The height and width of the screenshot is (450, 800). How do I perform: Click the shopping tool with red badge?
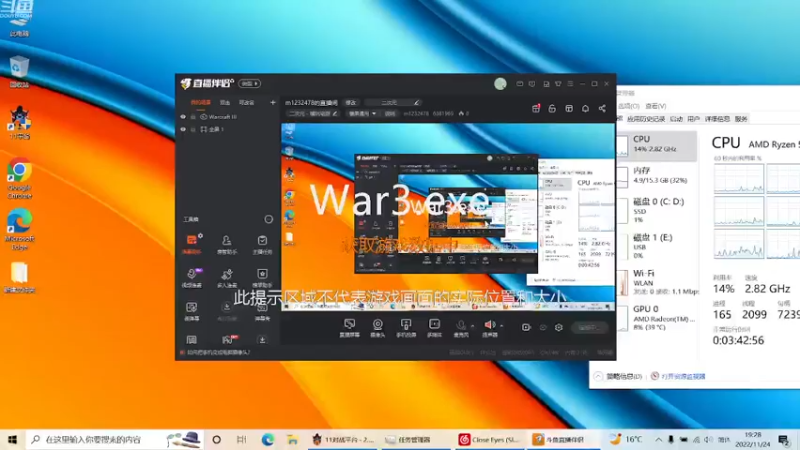coord(228,339)
